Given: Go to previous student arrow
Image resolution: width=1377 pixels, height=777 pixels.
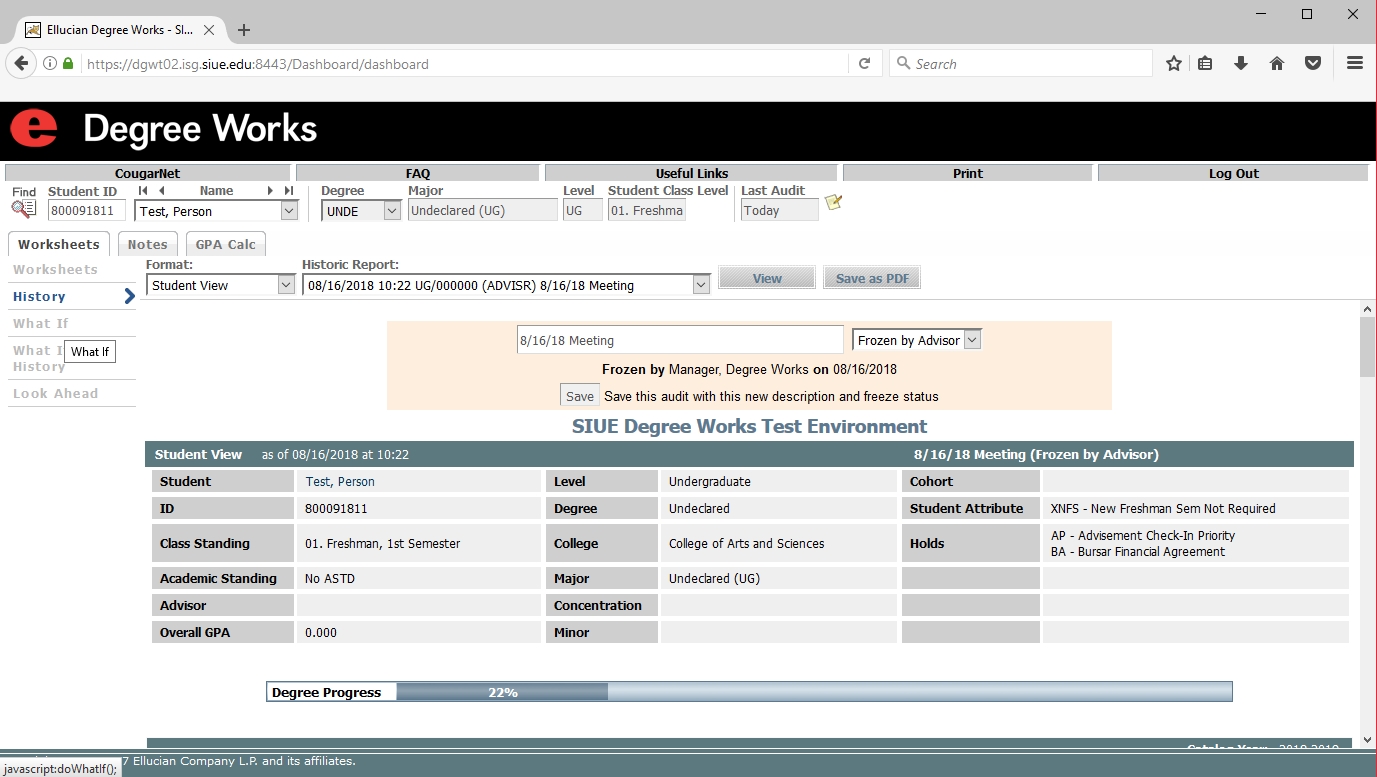Looking at the screenshot, I should point(162,191).
